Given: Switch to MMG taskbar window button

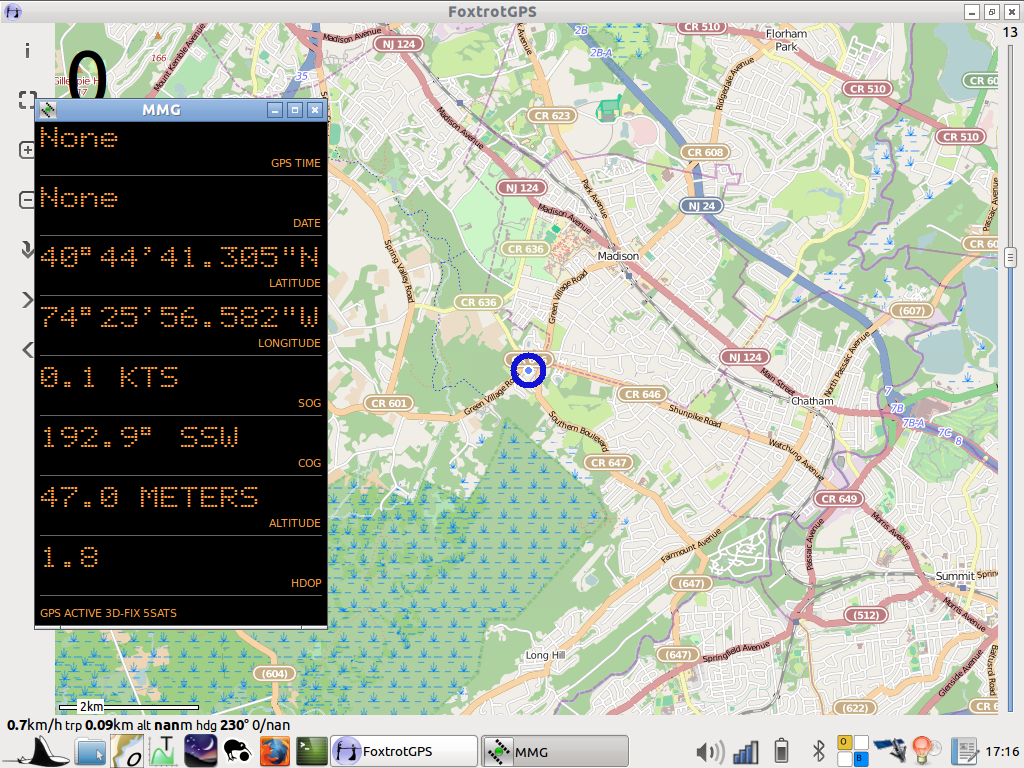Looking at the screenshot, I should pos(555,752).
